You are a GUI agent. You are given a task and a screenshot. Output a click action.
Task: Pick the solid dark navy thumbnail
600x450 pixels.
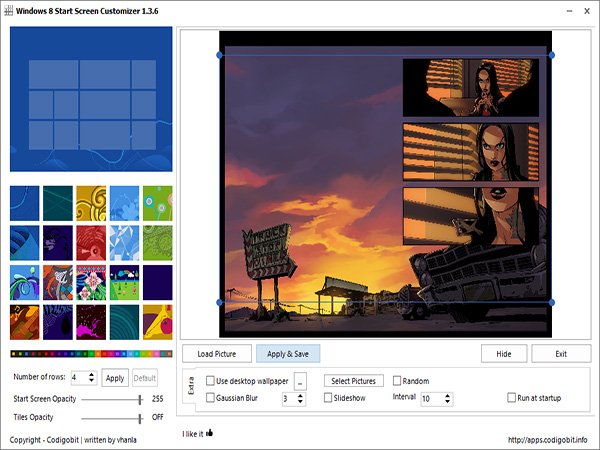[158, 283]
